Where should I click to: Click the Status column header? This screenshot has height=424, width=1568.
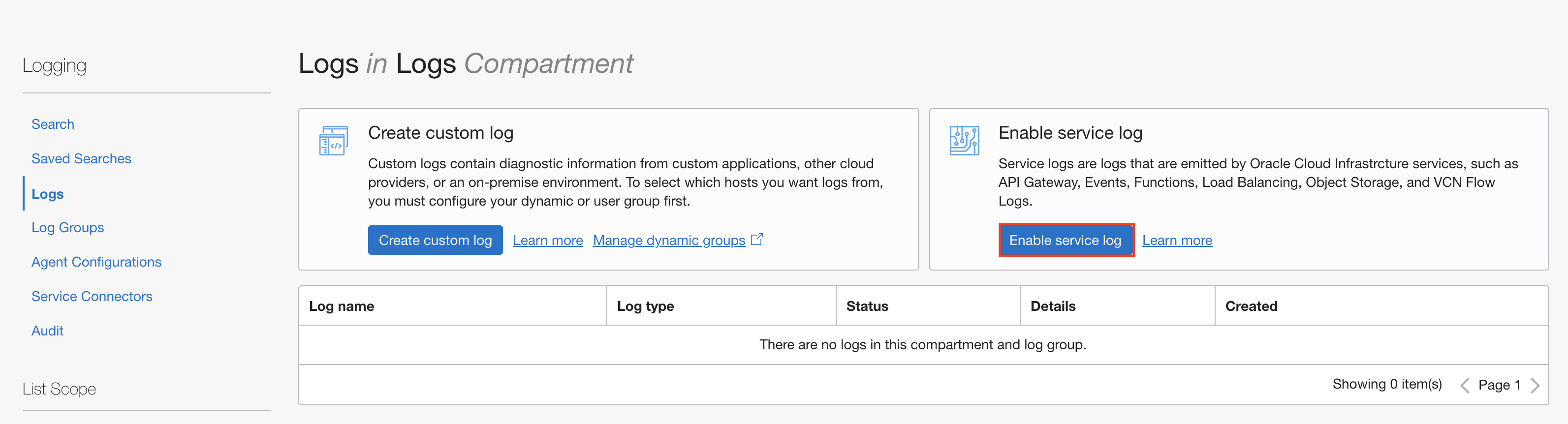click(867, 306)
